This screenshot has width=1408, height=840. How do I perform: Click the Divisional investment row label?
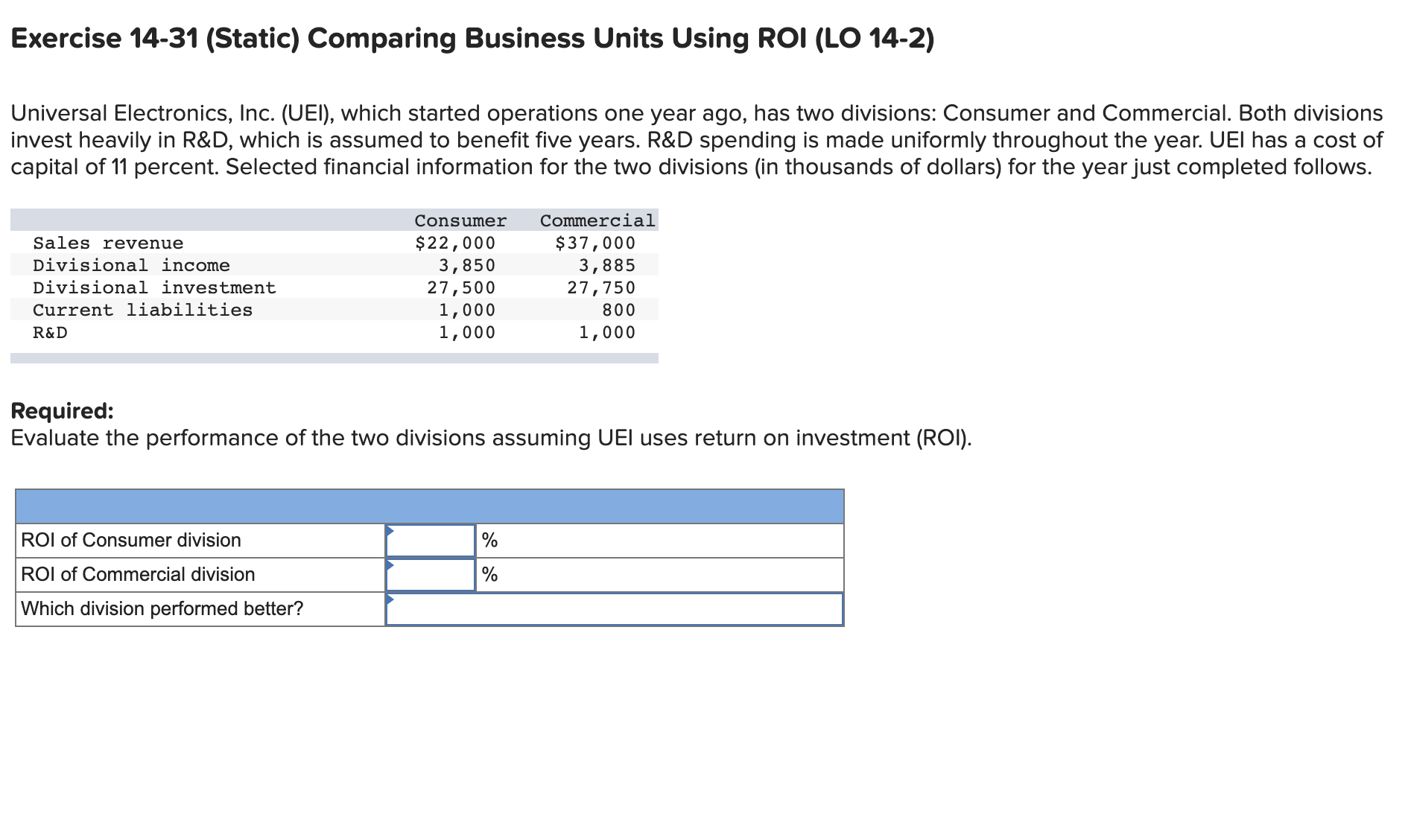coord(154,287)
